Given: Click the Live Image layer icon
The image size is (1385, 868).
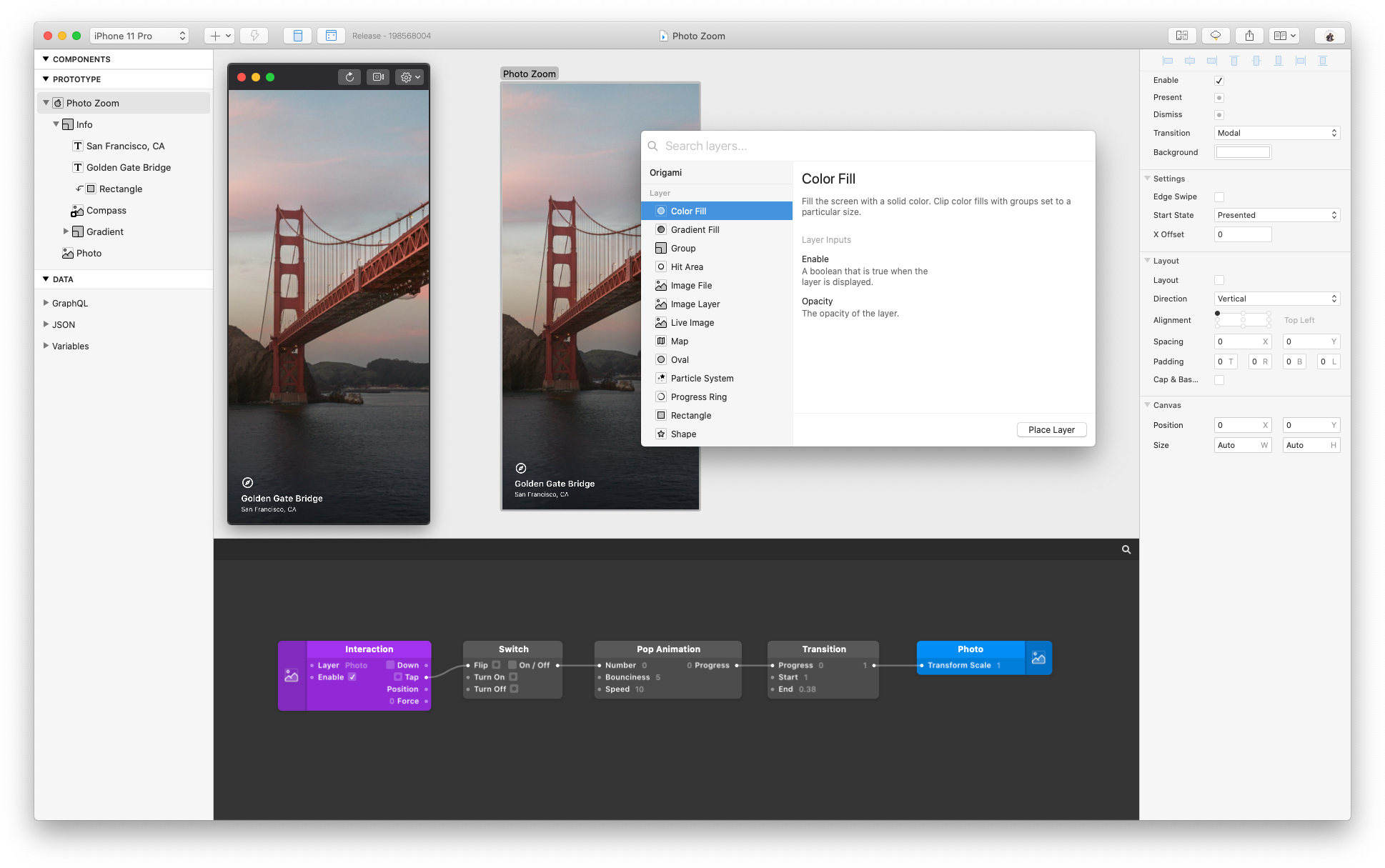Looking at the screenshot, I should click(659, 322).
